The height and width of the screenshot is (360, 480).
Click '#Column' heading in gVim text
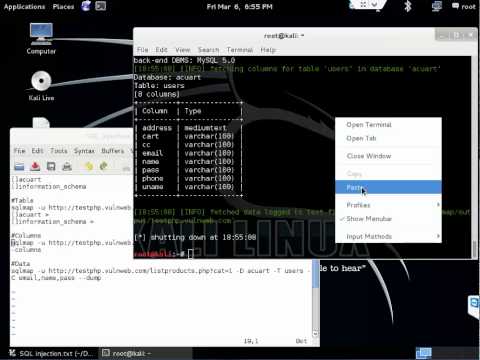point(26,235)
